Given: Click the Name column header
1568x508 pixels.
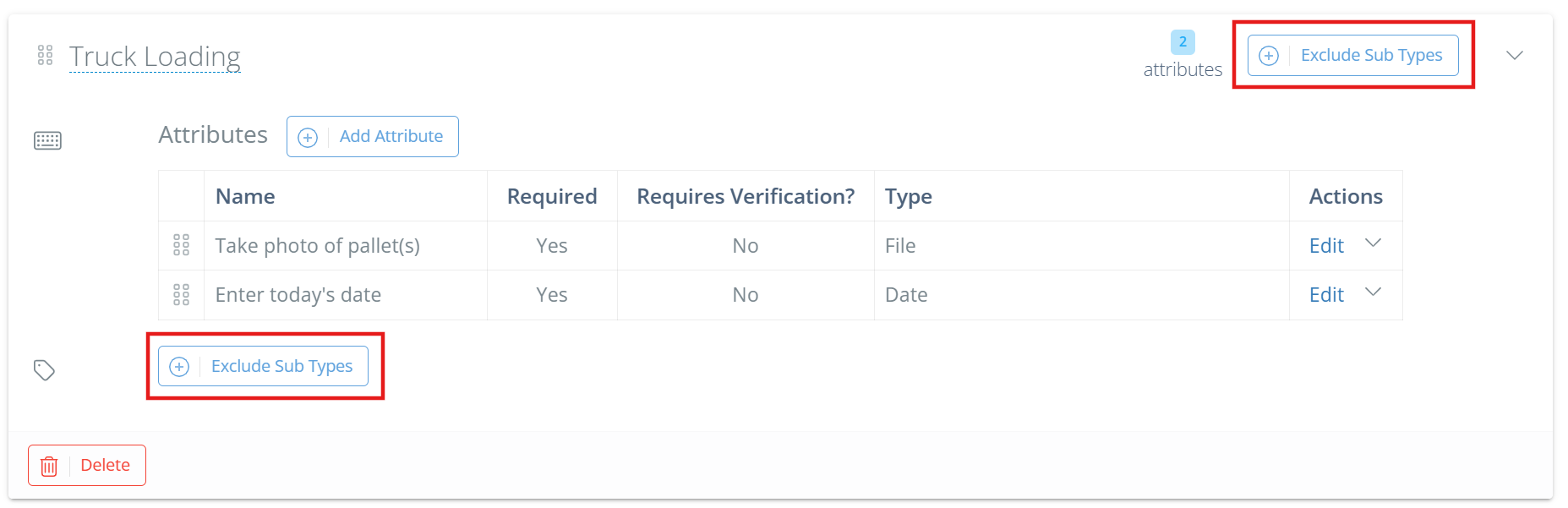Looking at the screenshot, I should tap(245, 196).
